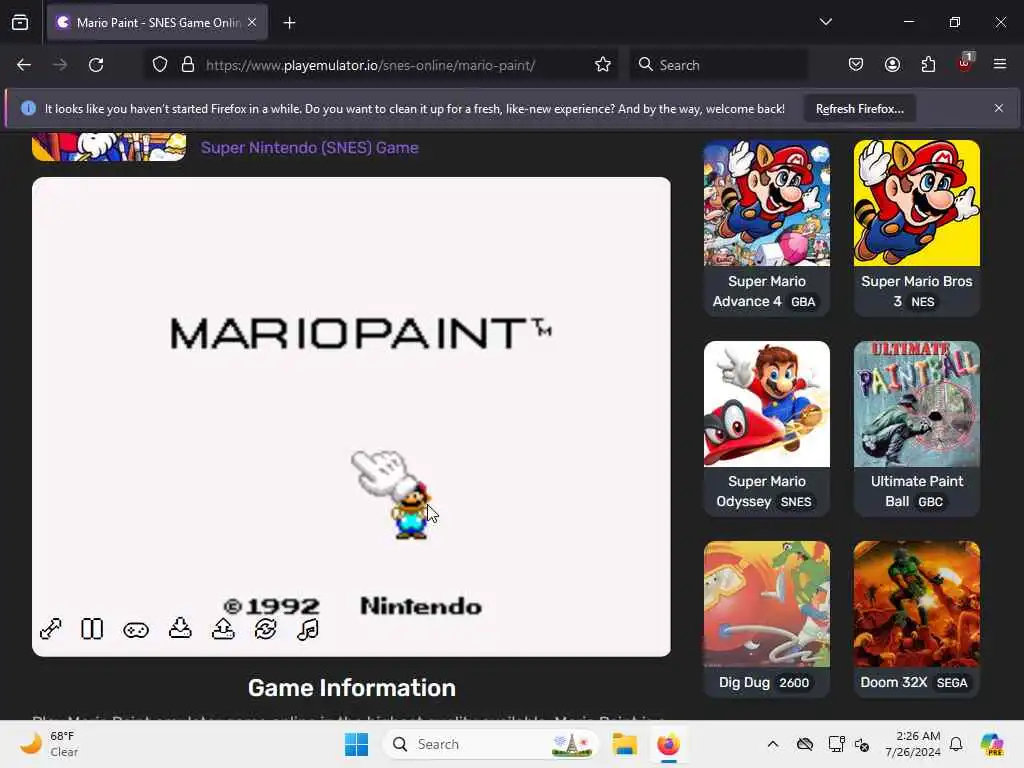Screen dimensions: 1024x768
Task: View site security lock information
Action: coord(188,65)
